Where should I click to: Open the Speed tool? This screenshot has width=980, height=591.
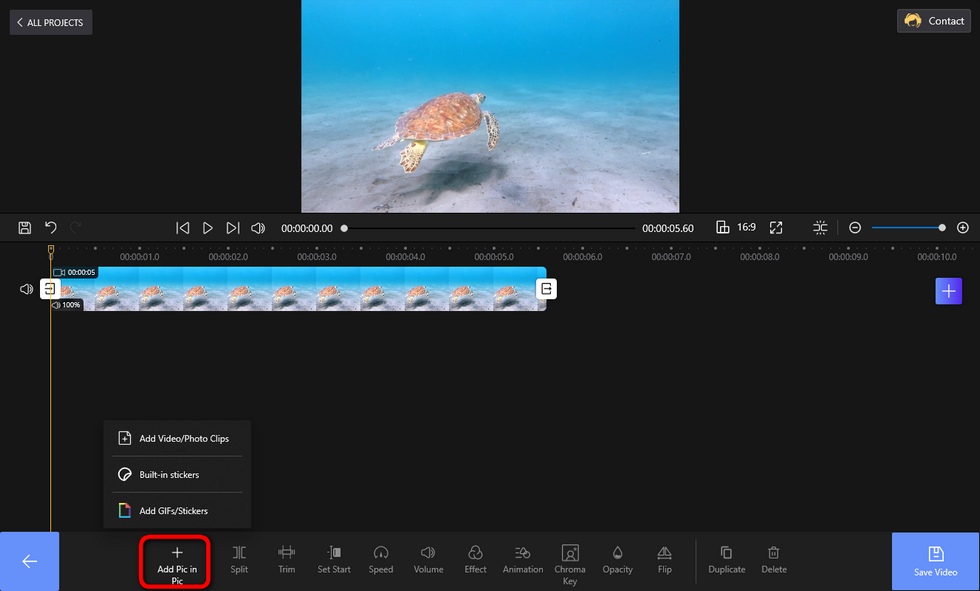381,560
